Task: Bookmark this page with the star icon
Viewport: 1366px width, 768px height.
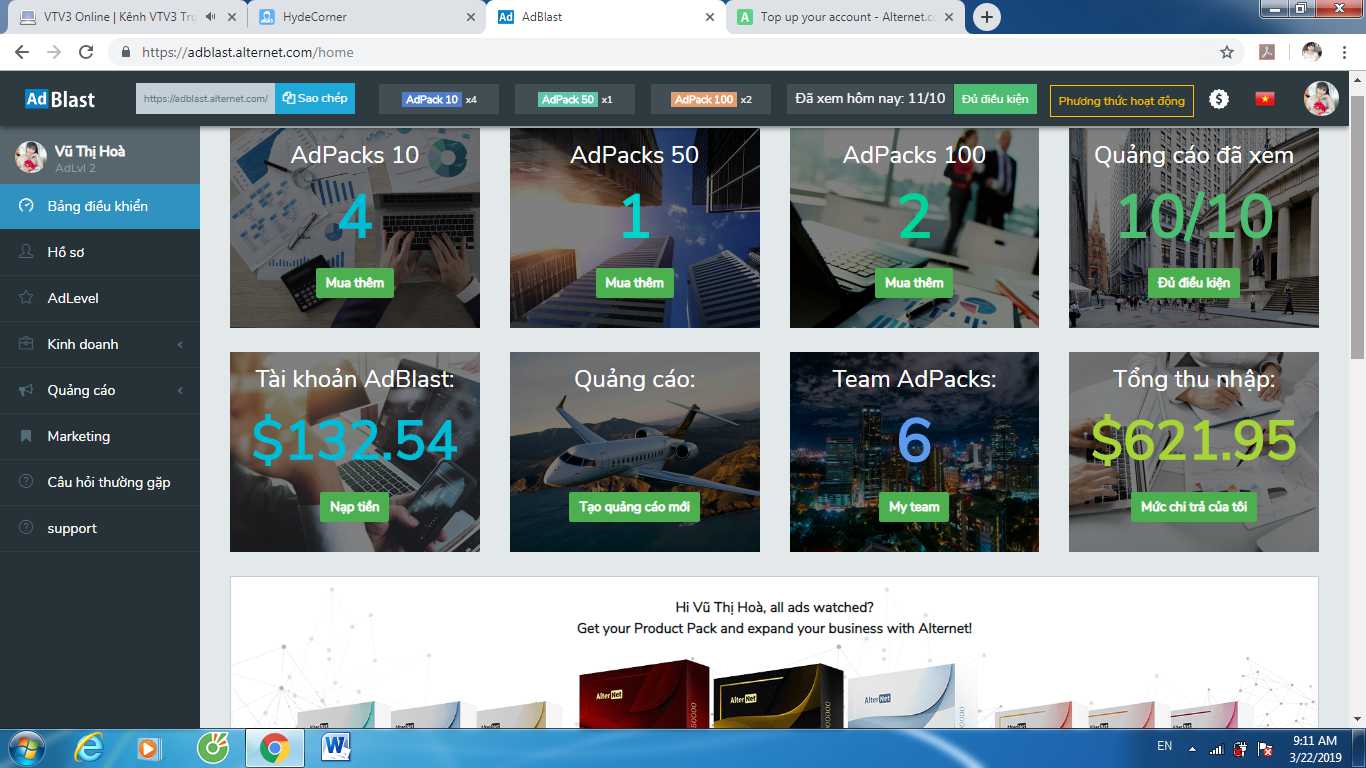Action: (1227, 52)
